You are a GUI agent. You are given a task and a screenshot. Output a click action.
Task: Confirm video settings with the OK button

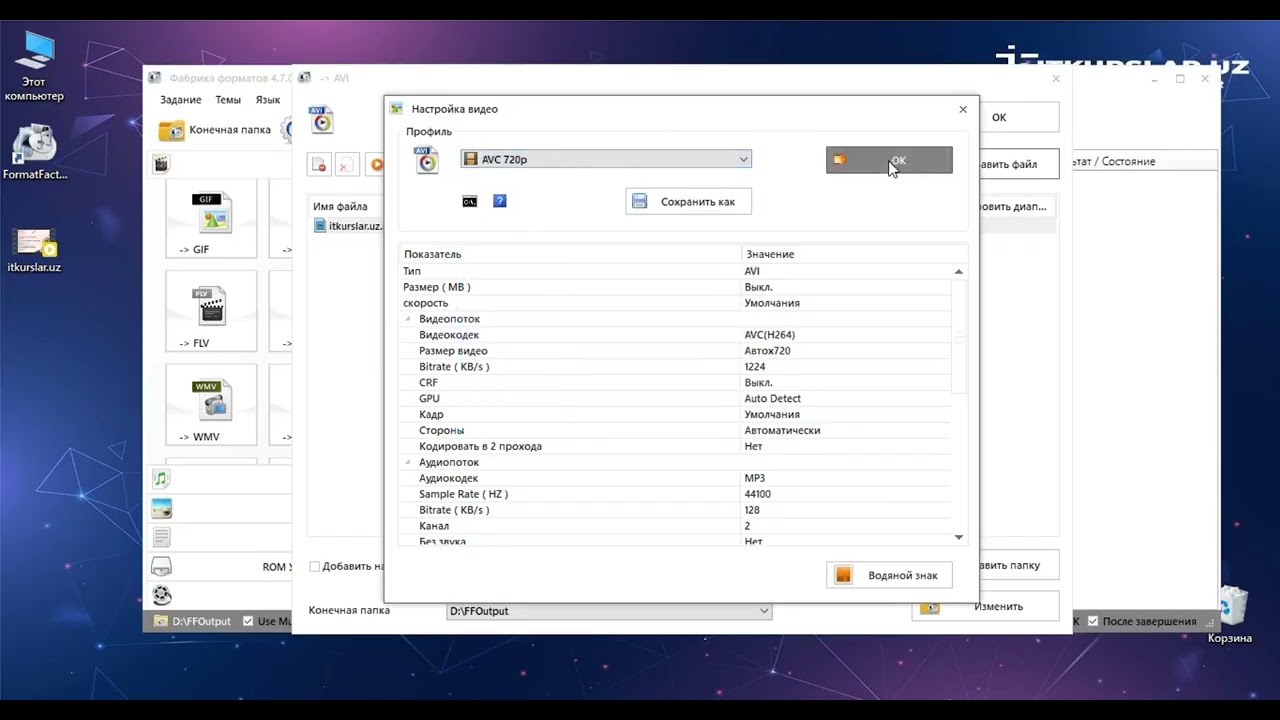(889, 160)
